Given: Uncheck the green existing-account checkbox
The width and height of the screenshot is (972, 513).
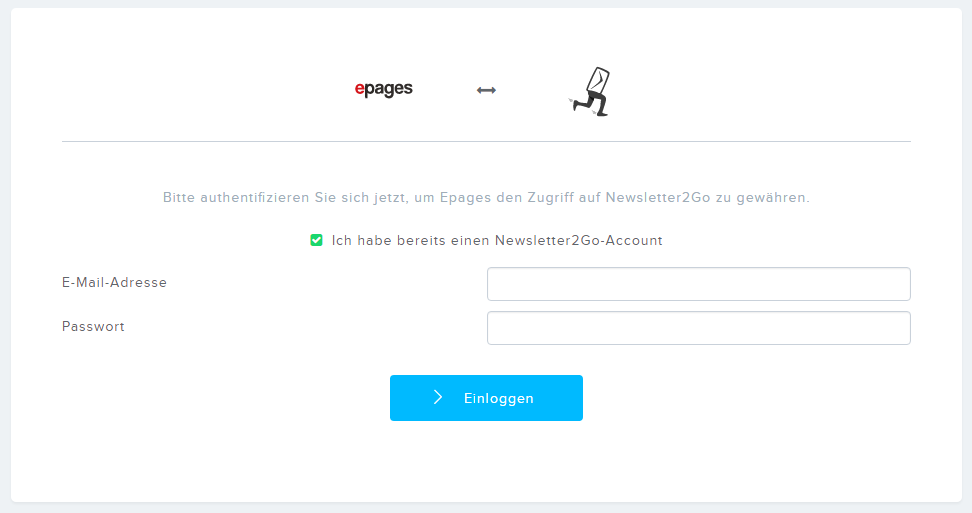Looking at the screenshot, I should [316, 240].
